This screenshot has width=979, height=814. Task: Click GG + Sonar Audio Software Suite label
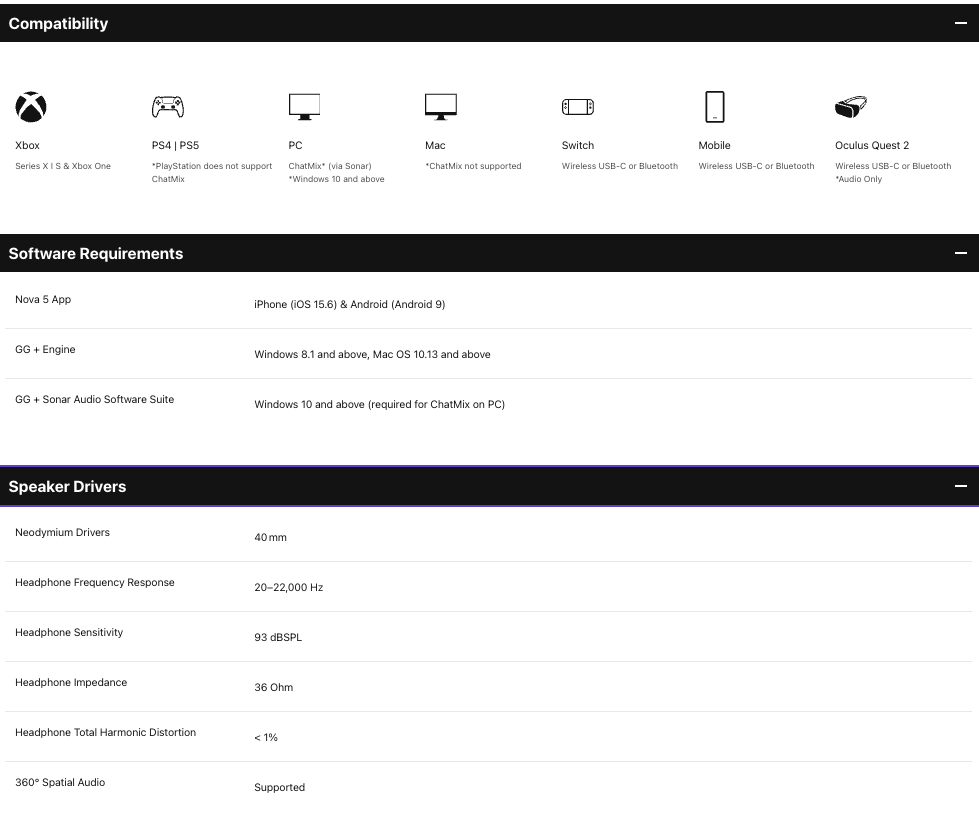click(x=94, y=400)
